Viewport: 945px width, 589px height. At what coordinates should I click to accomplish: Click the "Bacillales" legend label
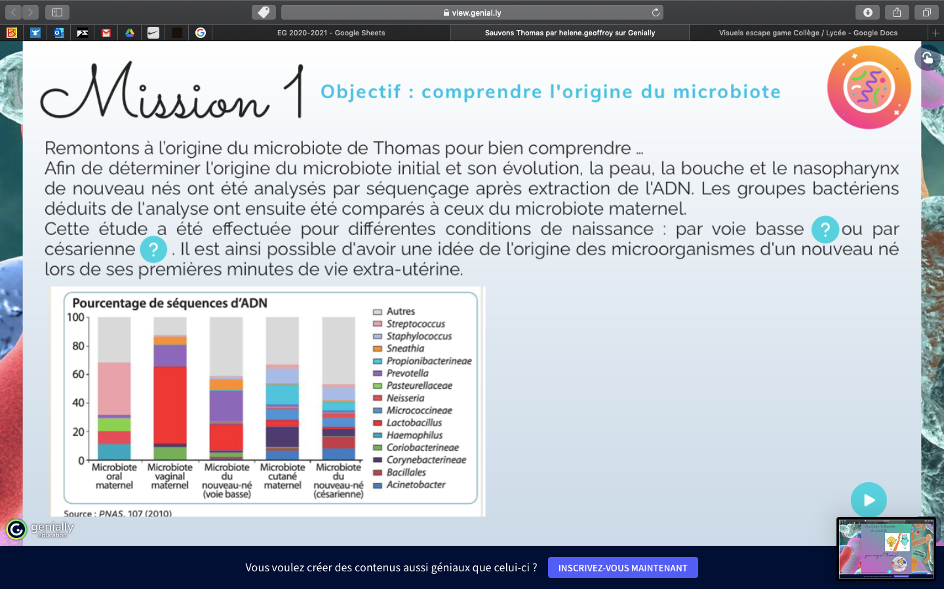406,473
